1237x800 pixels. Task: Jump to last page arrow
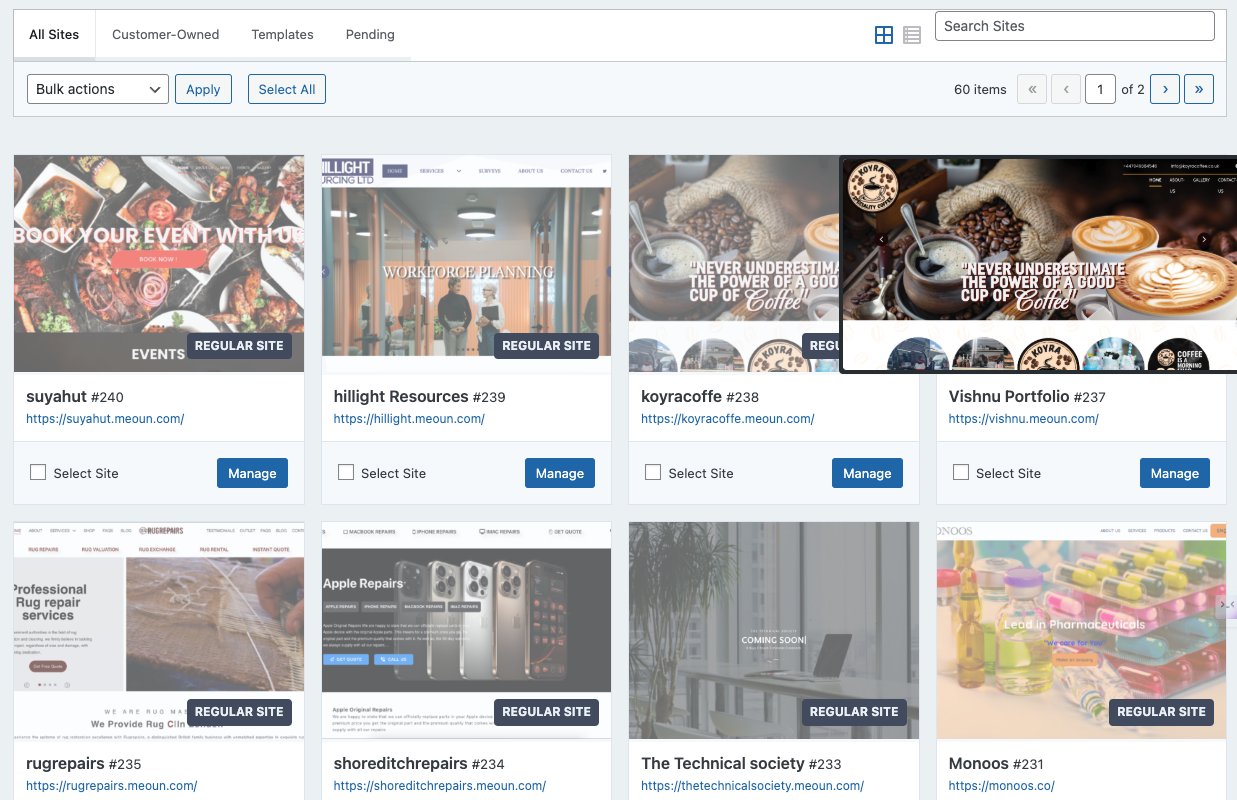tap(1198, 89)
